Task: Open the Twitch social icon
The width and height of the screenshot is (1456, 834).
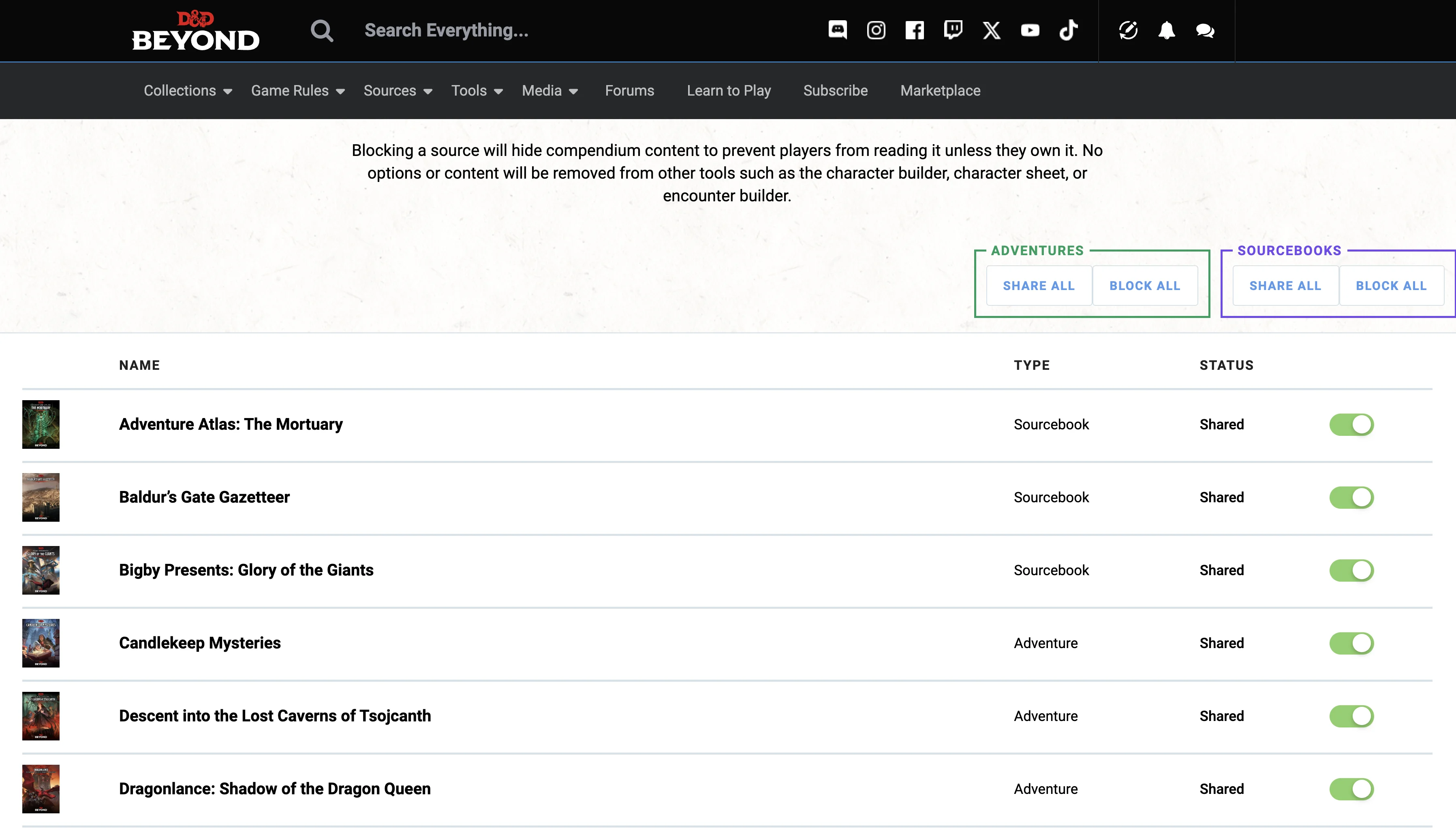Action: 953,30
